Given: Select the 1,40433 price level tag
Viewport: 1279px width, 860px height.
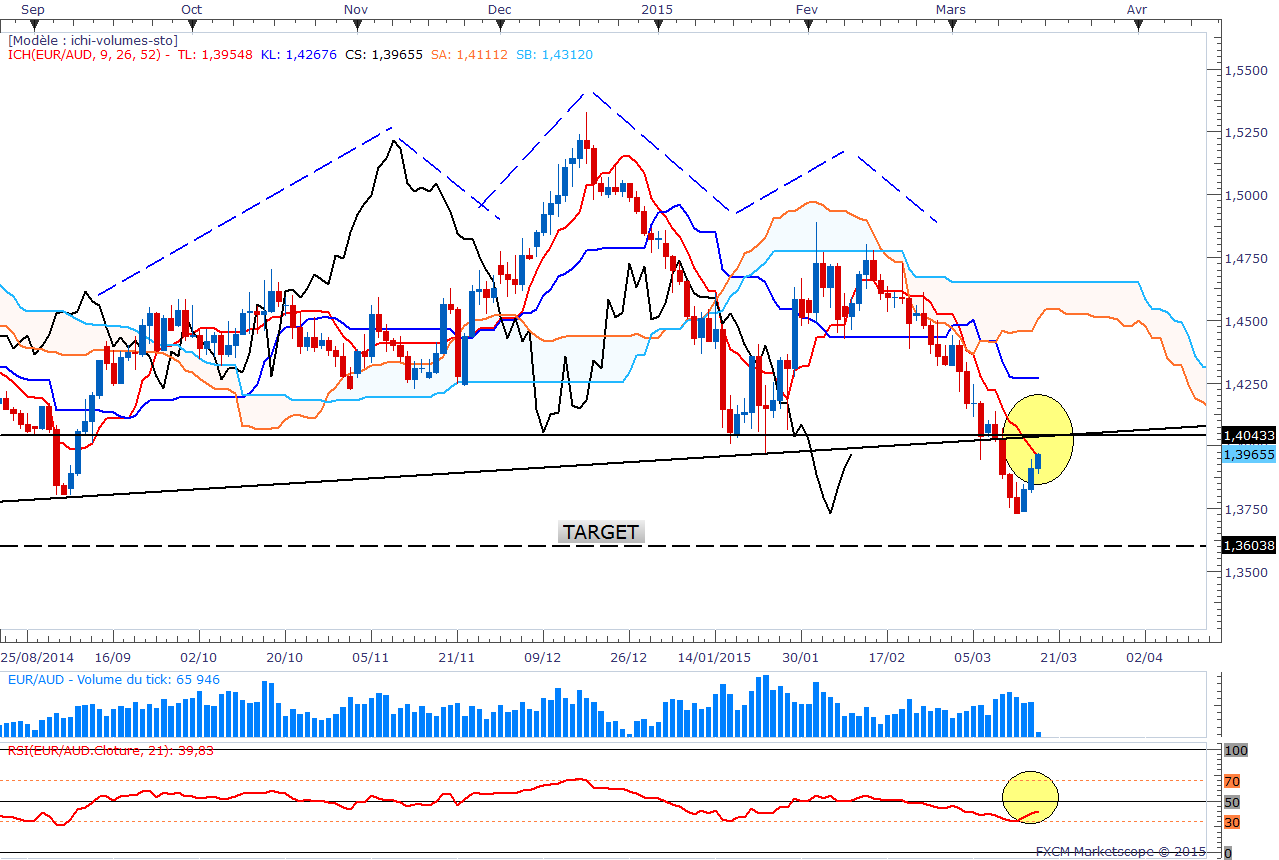Looking at the screenshot, I should [1249, 436].
